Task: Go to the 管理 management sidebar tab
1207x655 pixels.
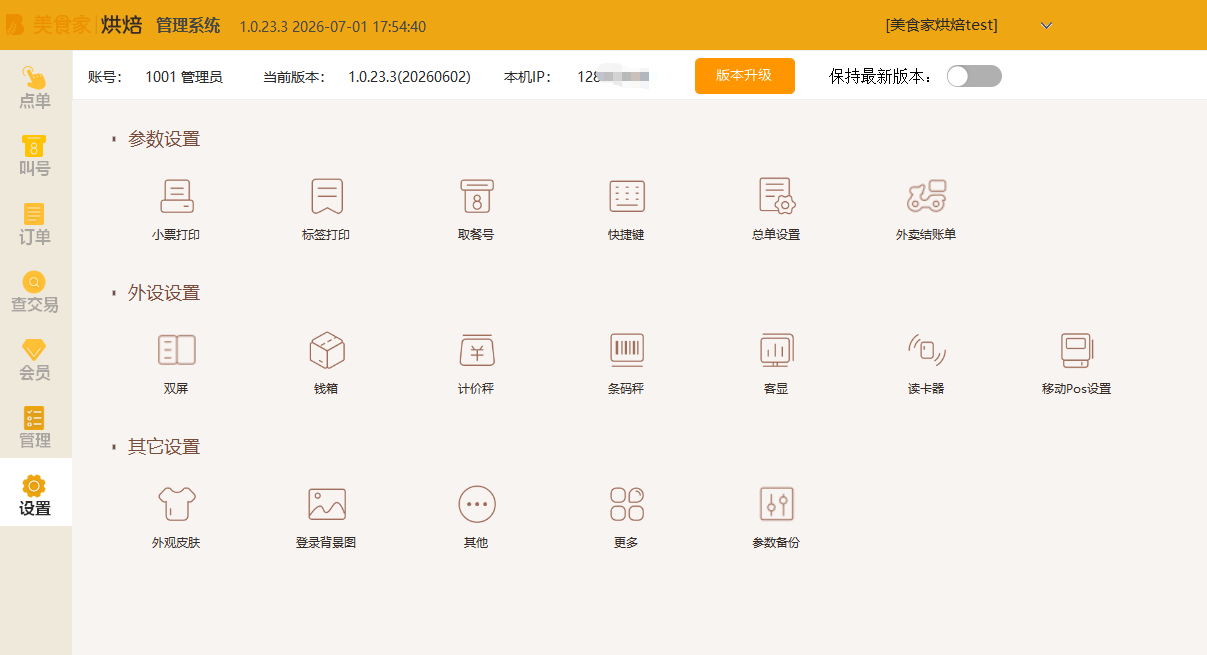Action: (35, 428)
